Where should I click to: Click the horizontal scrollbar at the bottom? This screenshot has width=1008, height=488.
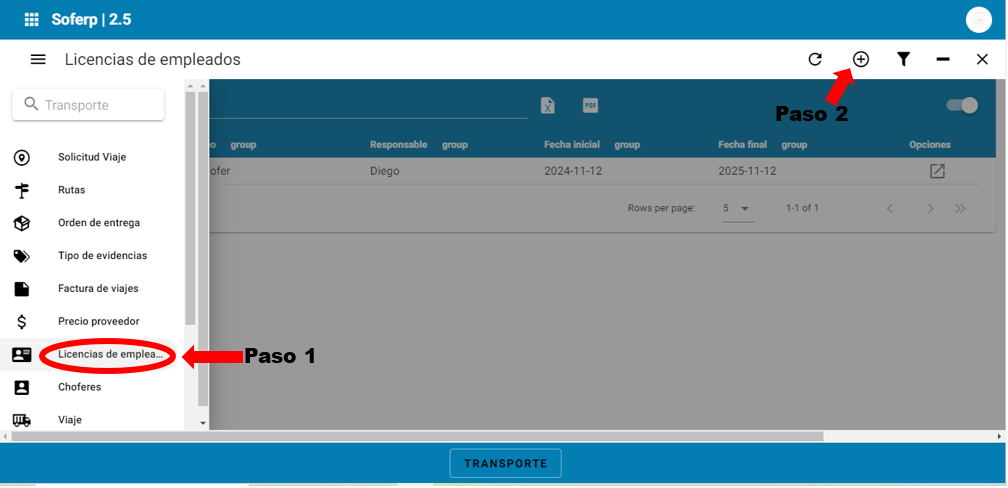tap(417, 436)
